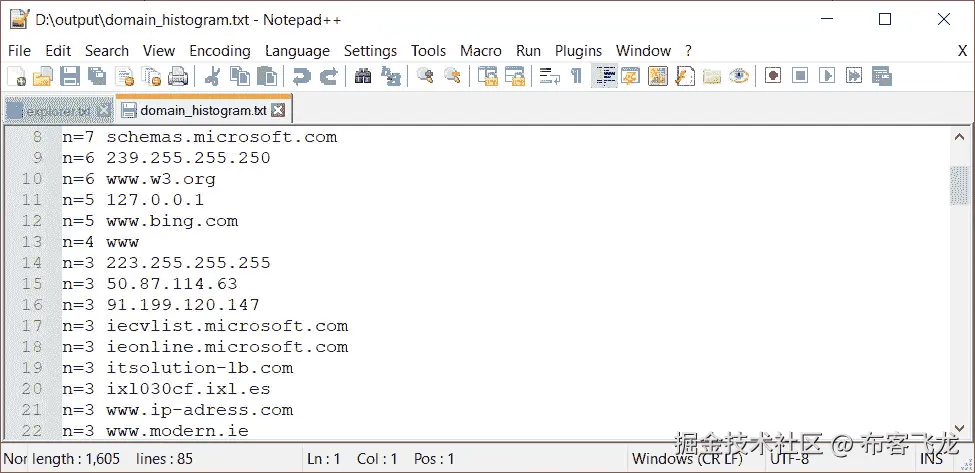Open Find with the binoculars icon

pyautogui.click(x=363, y=76)
